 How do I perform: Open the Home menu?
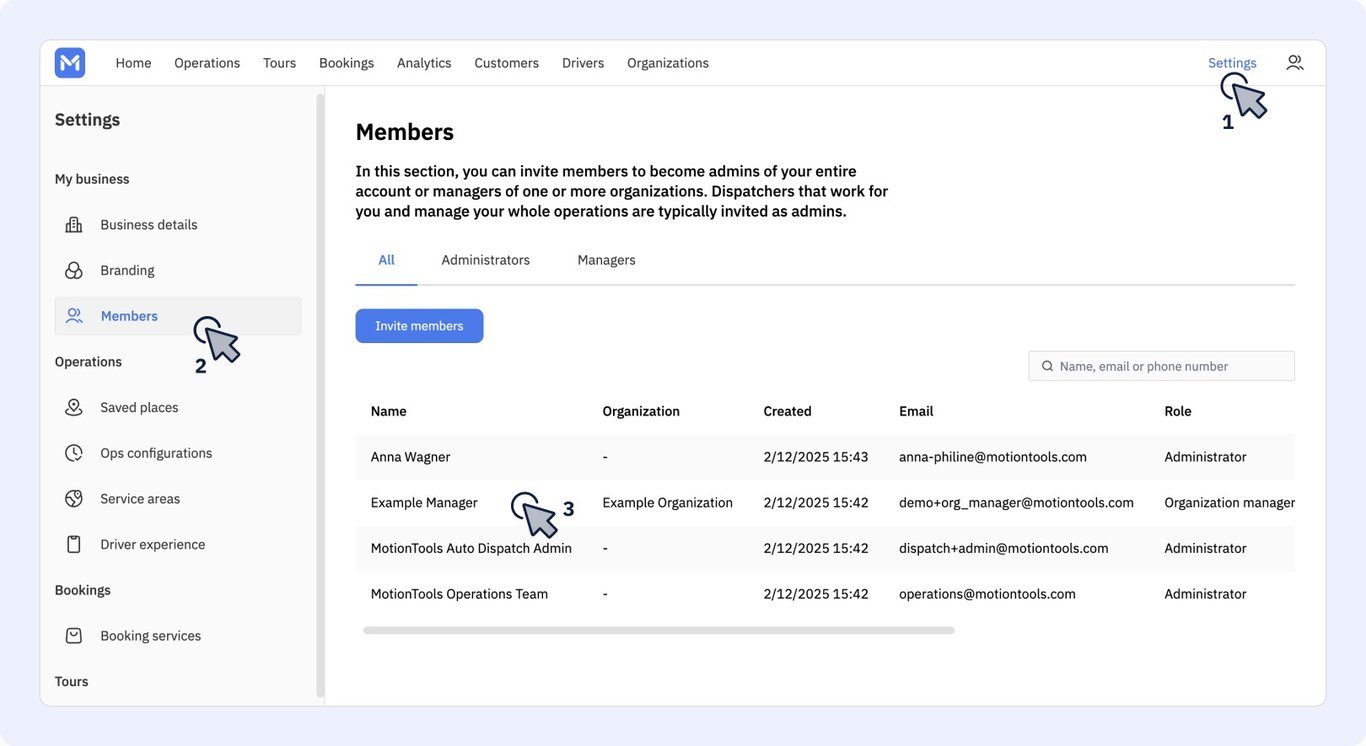pyautogui.click(x=133, y=63)
